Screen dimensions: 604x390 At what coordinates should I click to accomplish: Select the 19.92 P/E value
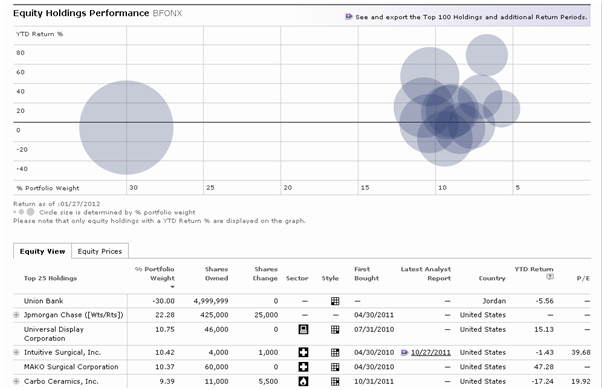coord(581,382)
